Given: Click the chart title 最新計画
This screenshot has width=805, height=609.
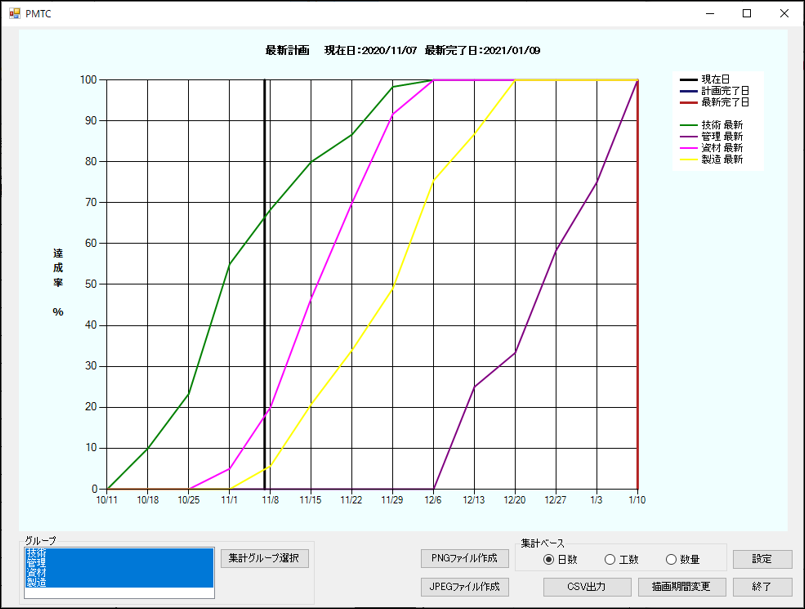Looking at the screenshot, I should [x=287, y=50].
